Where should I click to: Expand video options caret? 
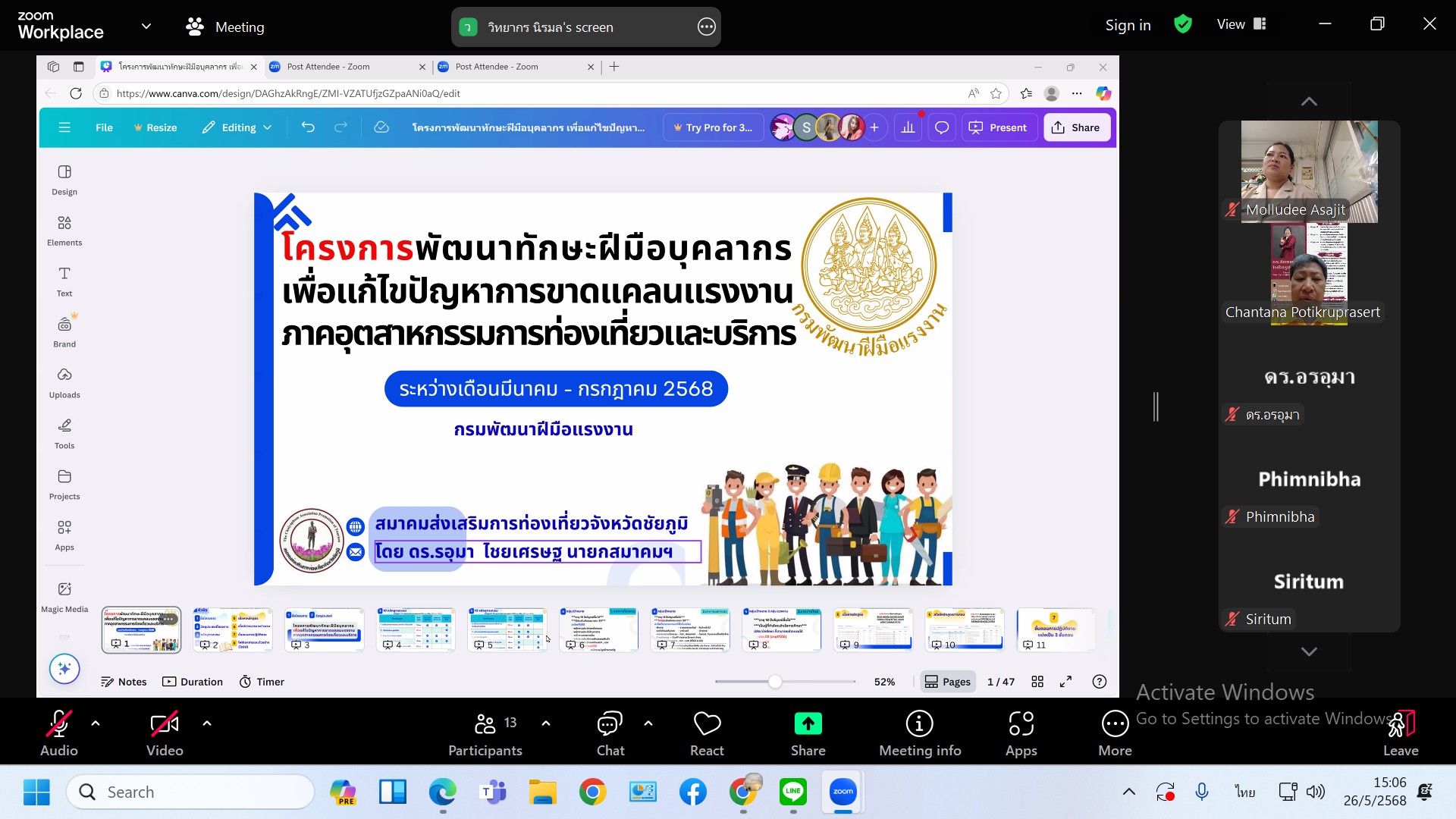point(206,723)
